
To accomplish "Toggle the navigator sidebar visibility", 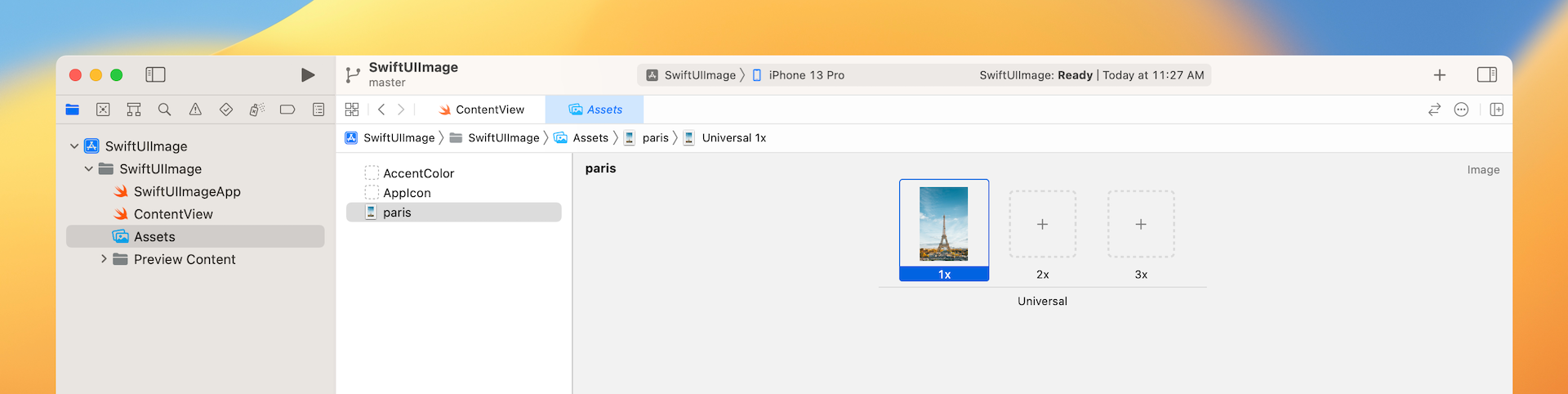I will (x=155, y=75).
